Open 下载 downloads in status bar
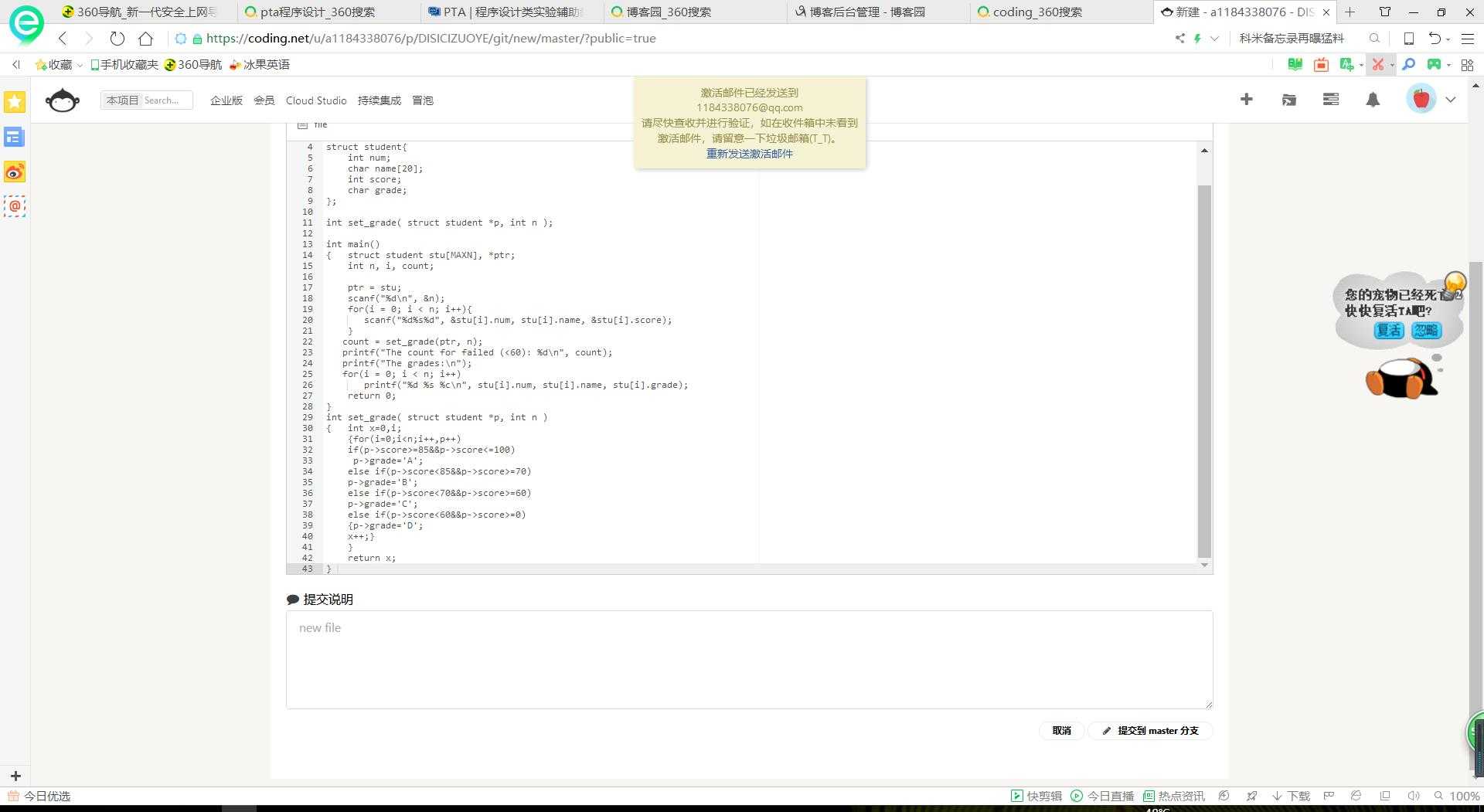Screen dimensions: 1484x812 [x=1291, y=796]
